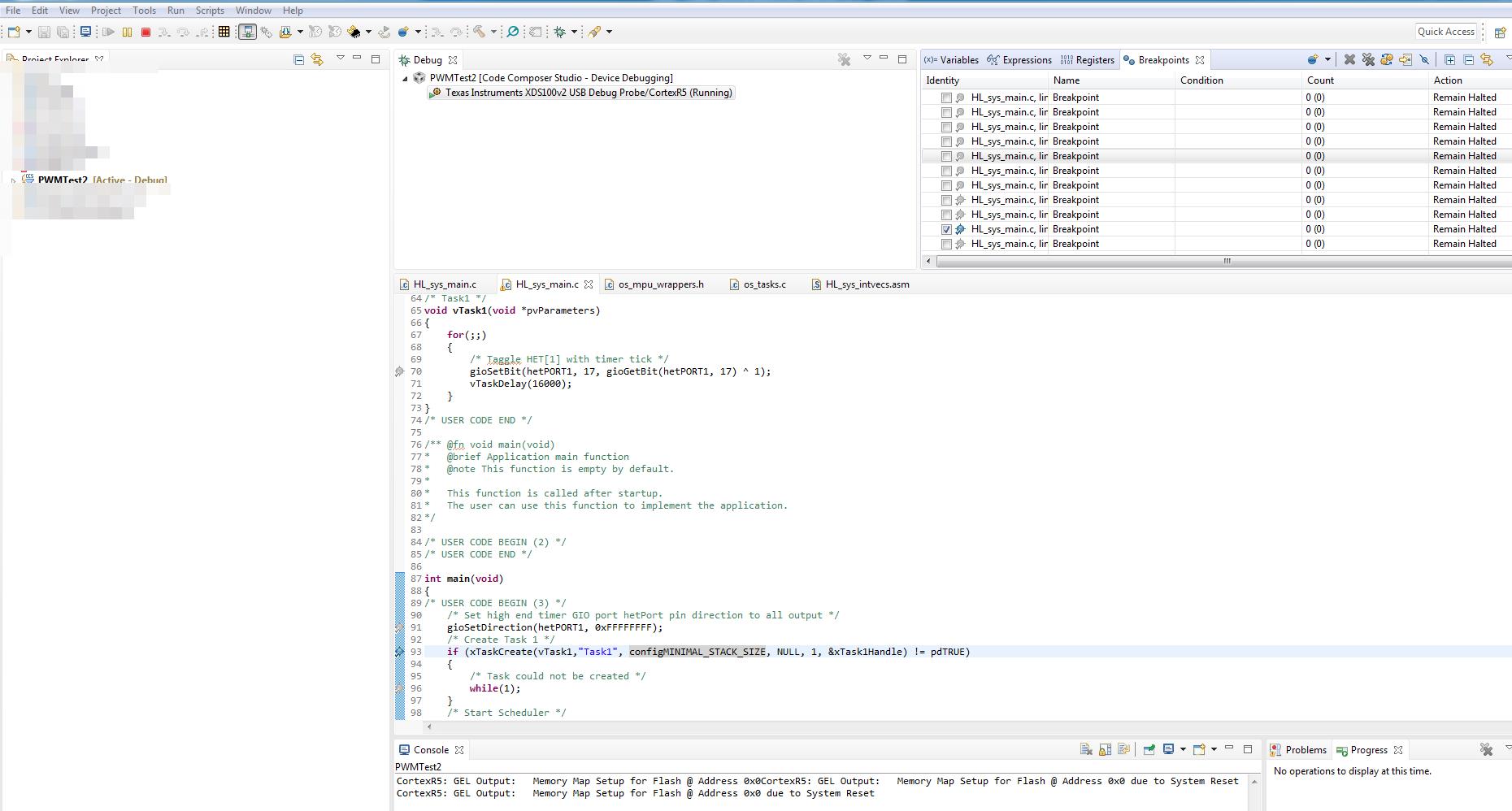This screenshot has width=1512, height=811.
Task: Toggle Scroll Lock in Console toolbar
Action: 1105,749
